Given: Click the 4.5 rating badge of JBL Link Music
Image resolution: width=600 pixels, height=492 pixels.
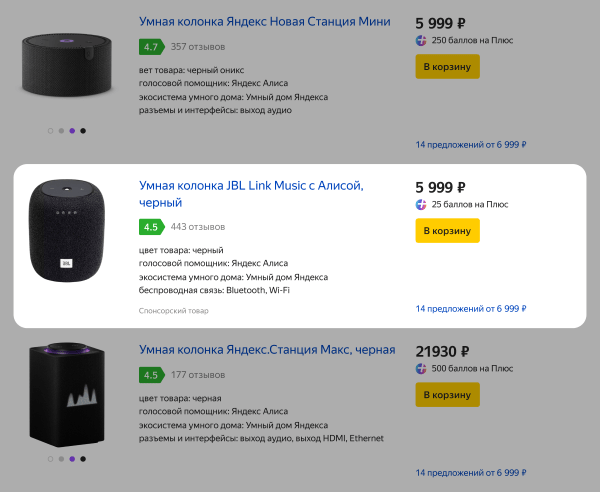Looking at the screenshot, I should click(152, 227).
